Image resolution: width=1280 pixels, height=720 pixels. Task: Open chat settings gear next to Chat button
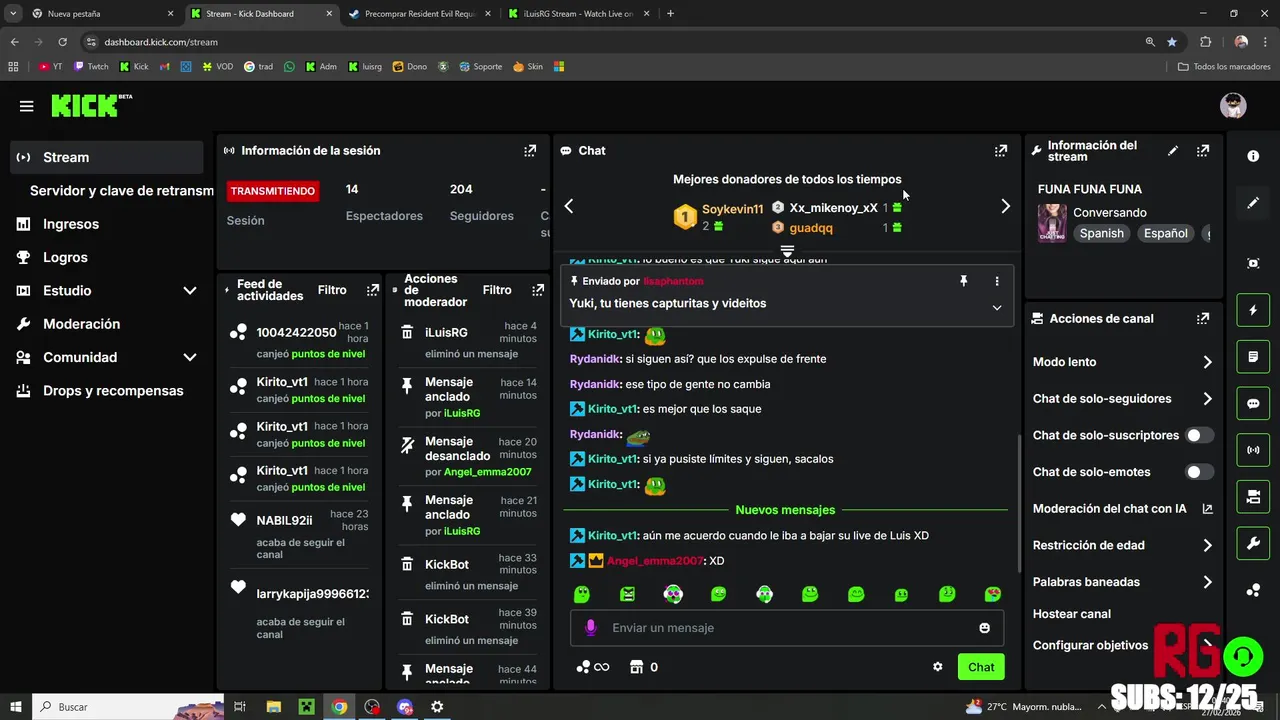[938, 667]
